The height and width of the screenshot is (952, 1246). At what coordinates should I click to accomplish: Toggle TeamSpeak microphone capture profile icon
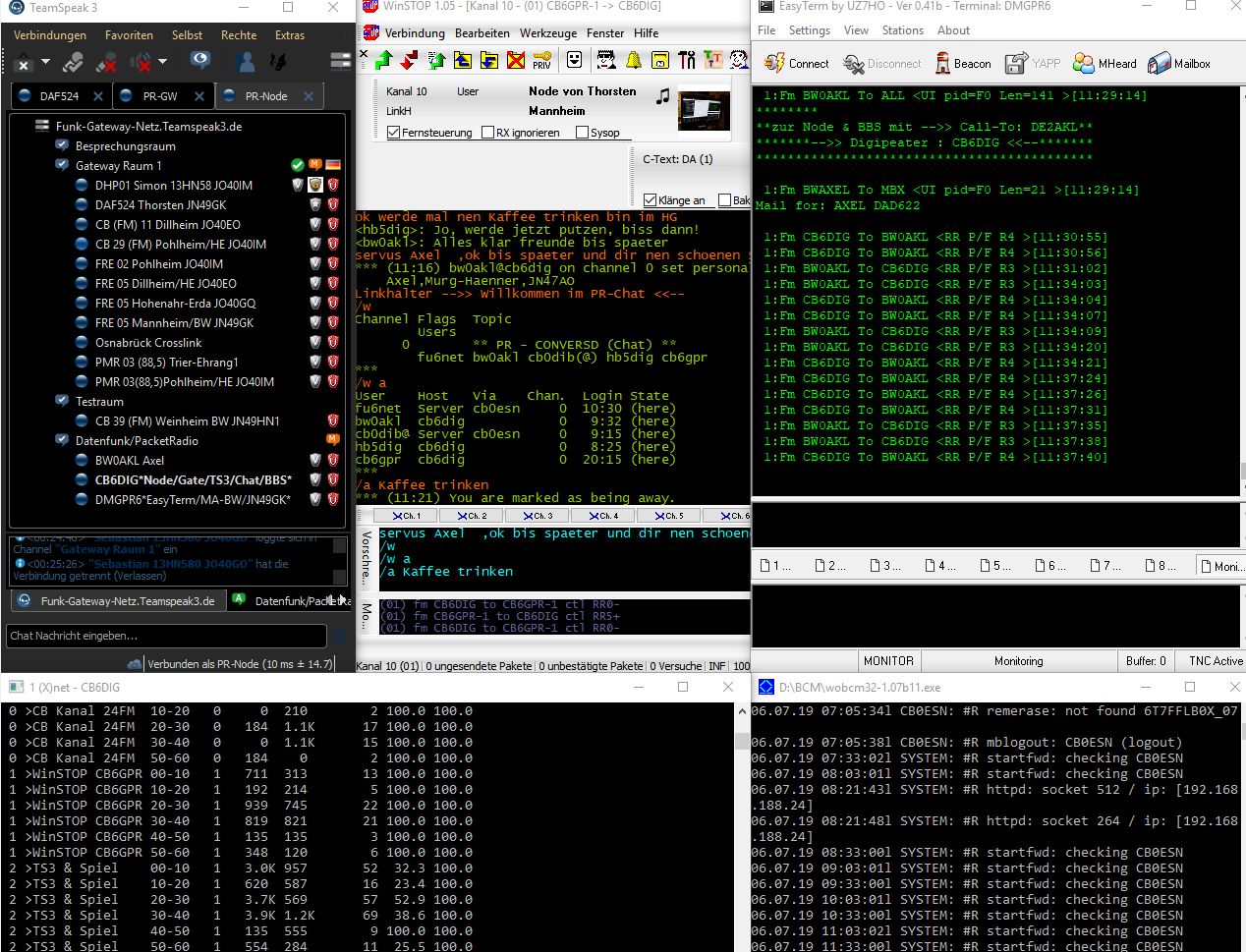click(73, 63)
